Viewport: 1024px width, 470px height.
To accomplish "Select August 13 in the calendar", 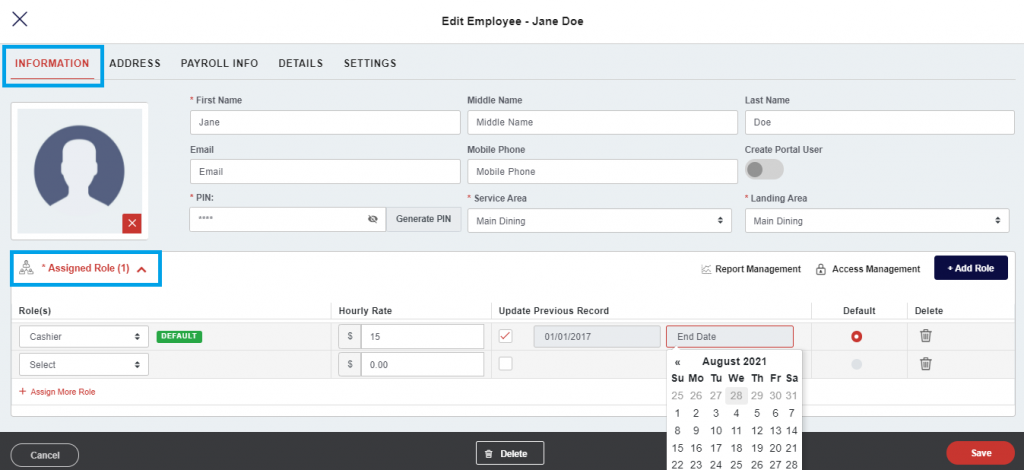I will coord(775,431).
